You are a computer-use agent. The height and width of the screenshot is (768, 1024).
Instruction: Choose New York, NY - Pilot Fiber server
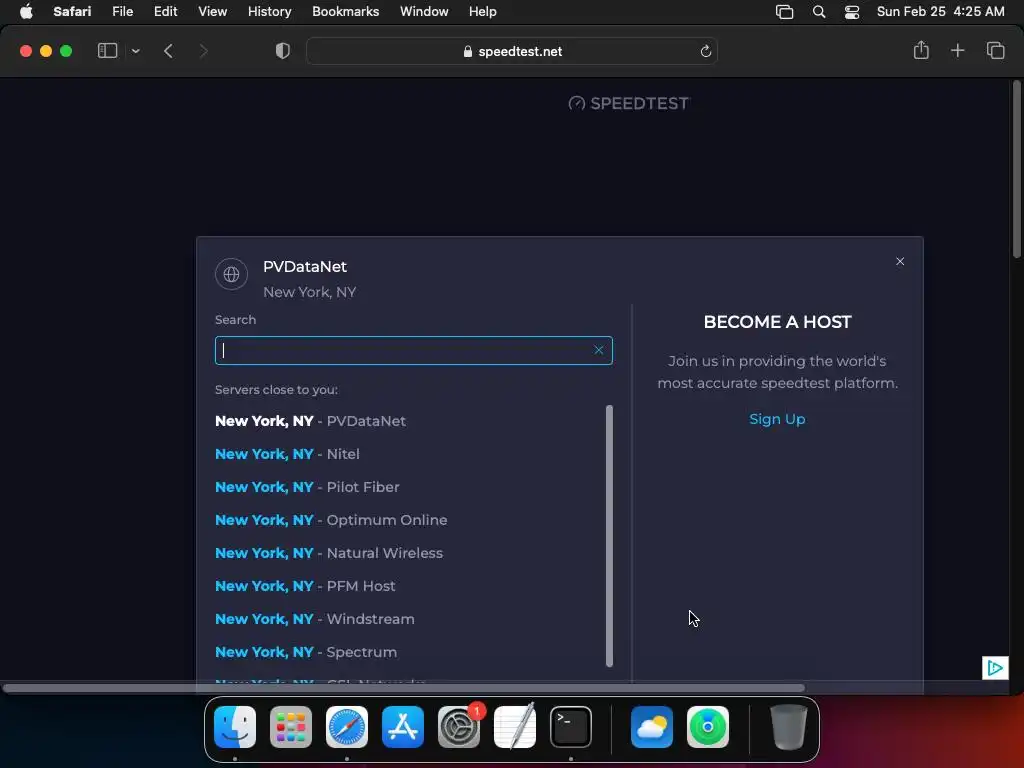307,487
